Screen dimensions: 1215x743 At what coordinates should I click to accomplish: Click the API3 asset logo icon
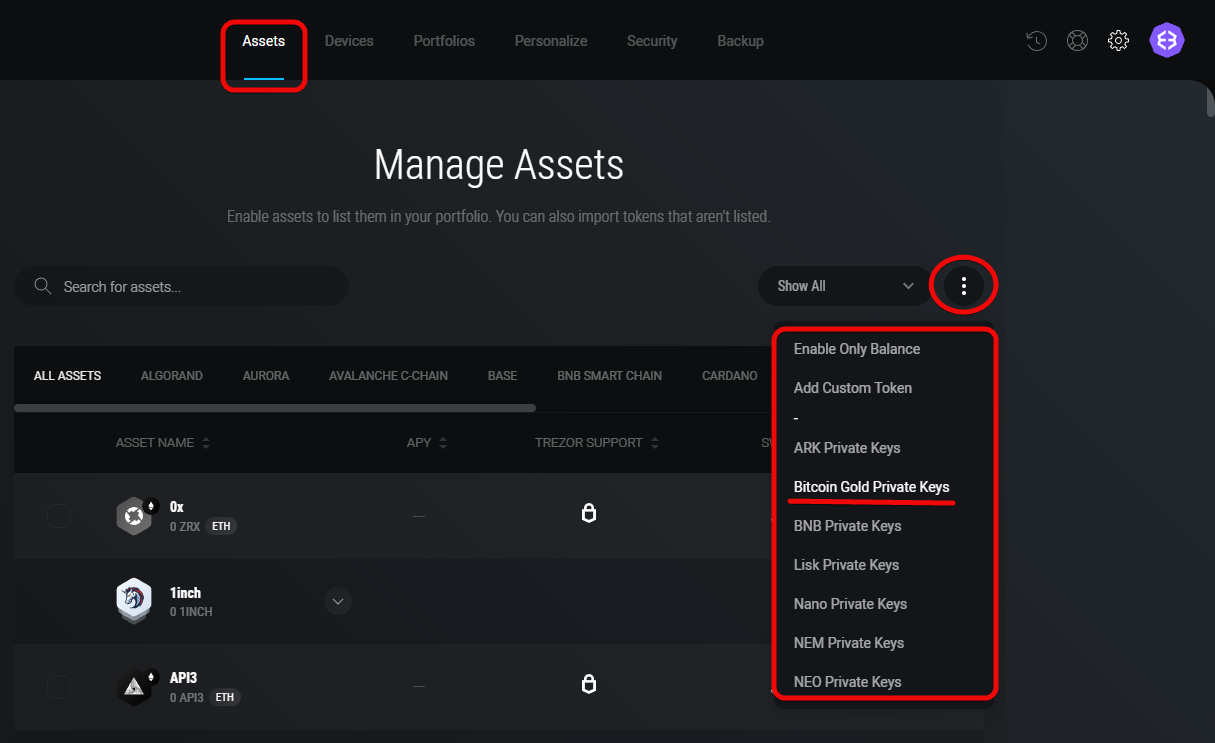pos(134,687)
